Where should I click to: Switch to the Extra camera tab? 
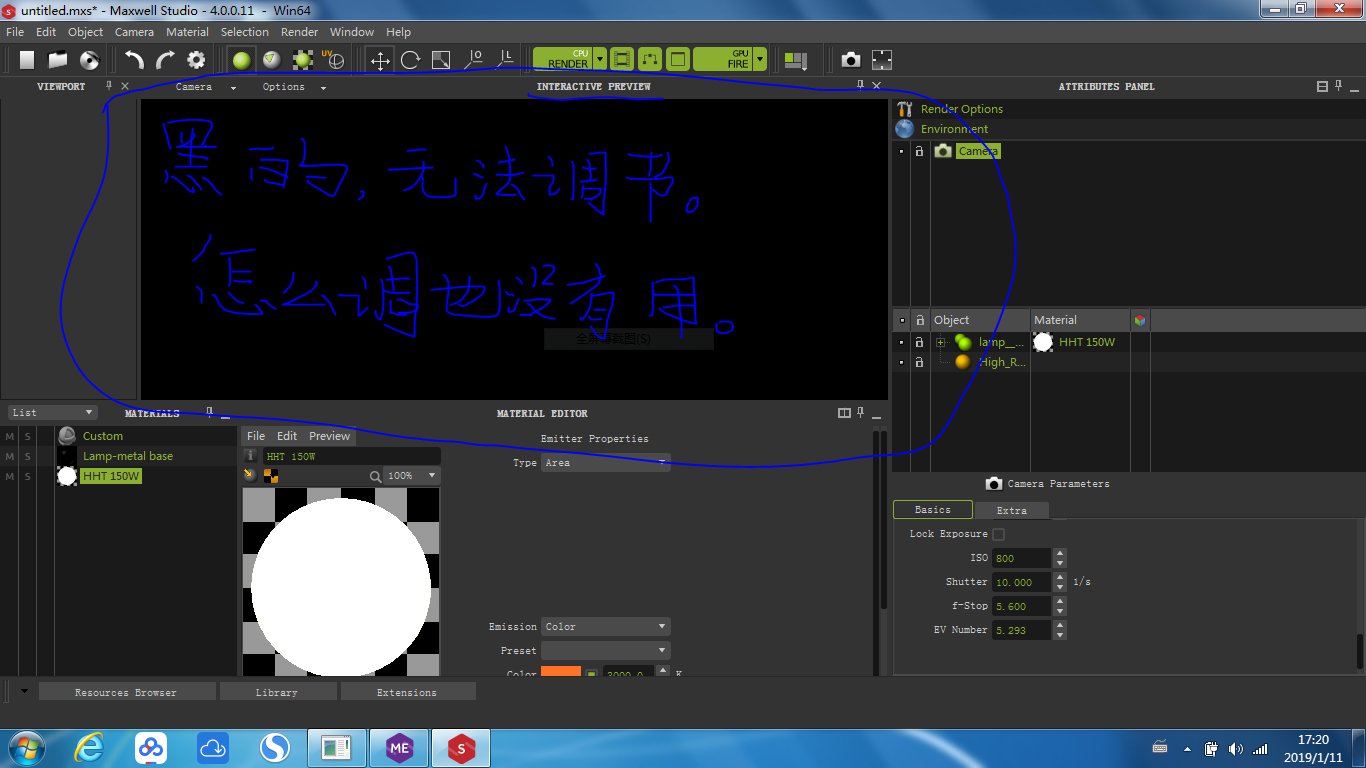(x=1012, y=510)
